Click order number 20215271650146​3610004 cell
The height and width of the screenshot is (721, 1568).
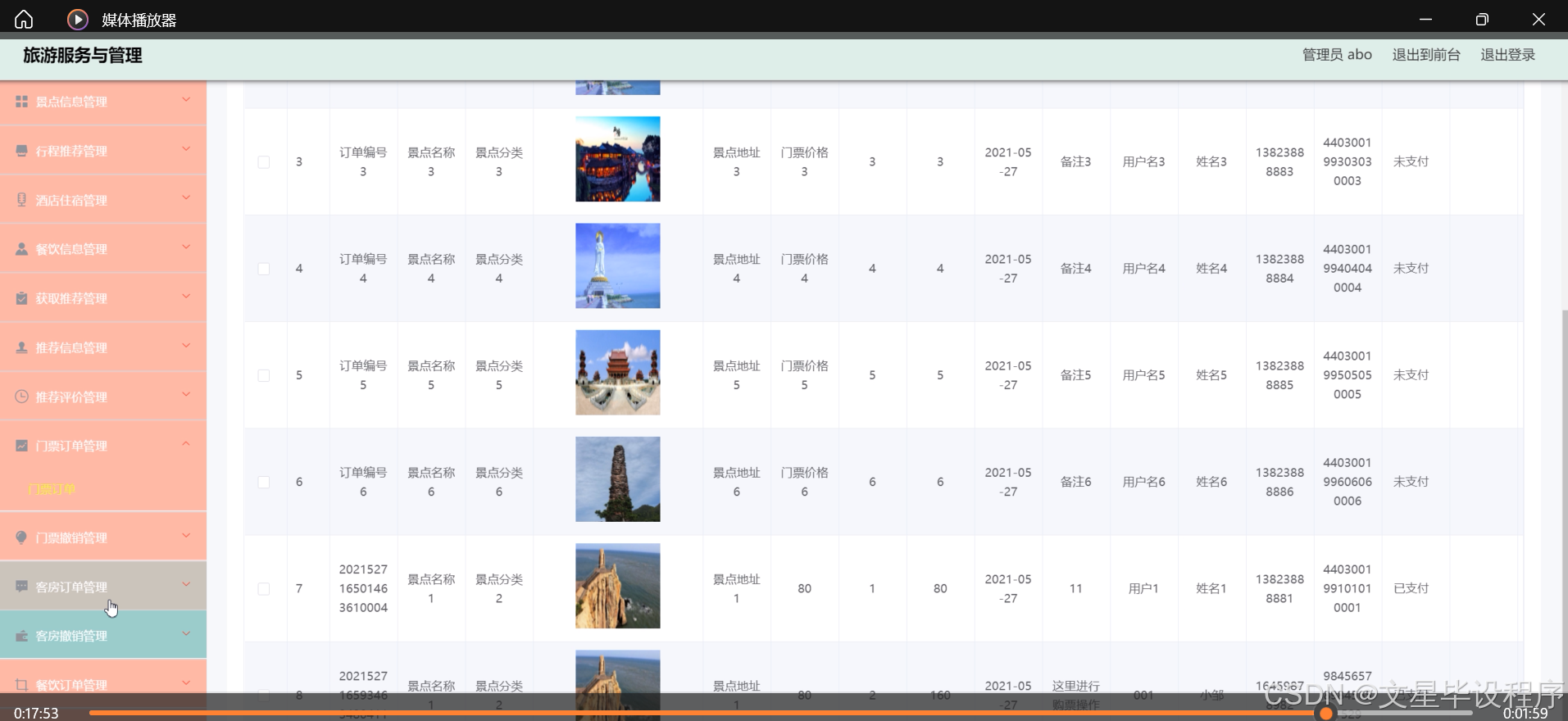pyautogui.click(x=363, y=588)
